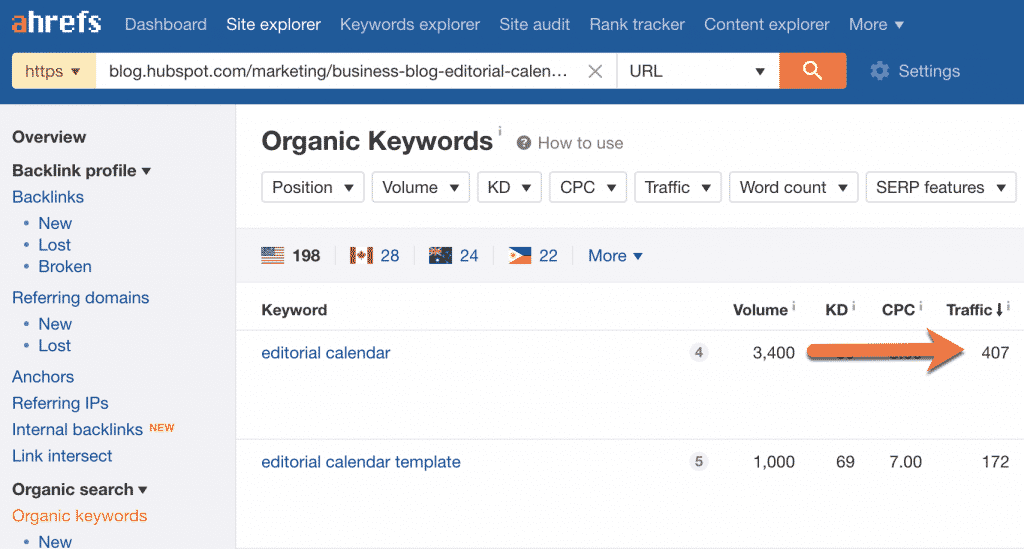Image resolution: width=1024 pixels, height=549 pixels.
Task: Open the editorial calendar keyword link
Action: pyautogui.click(x=326, y=353)
